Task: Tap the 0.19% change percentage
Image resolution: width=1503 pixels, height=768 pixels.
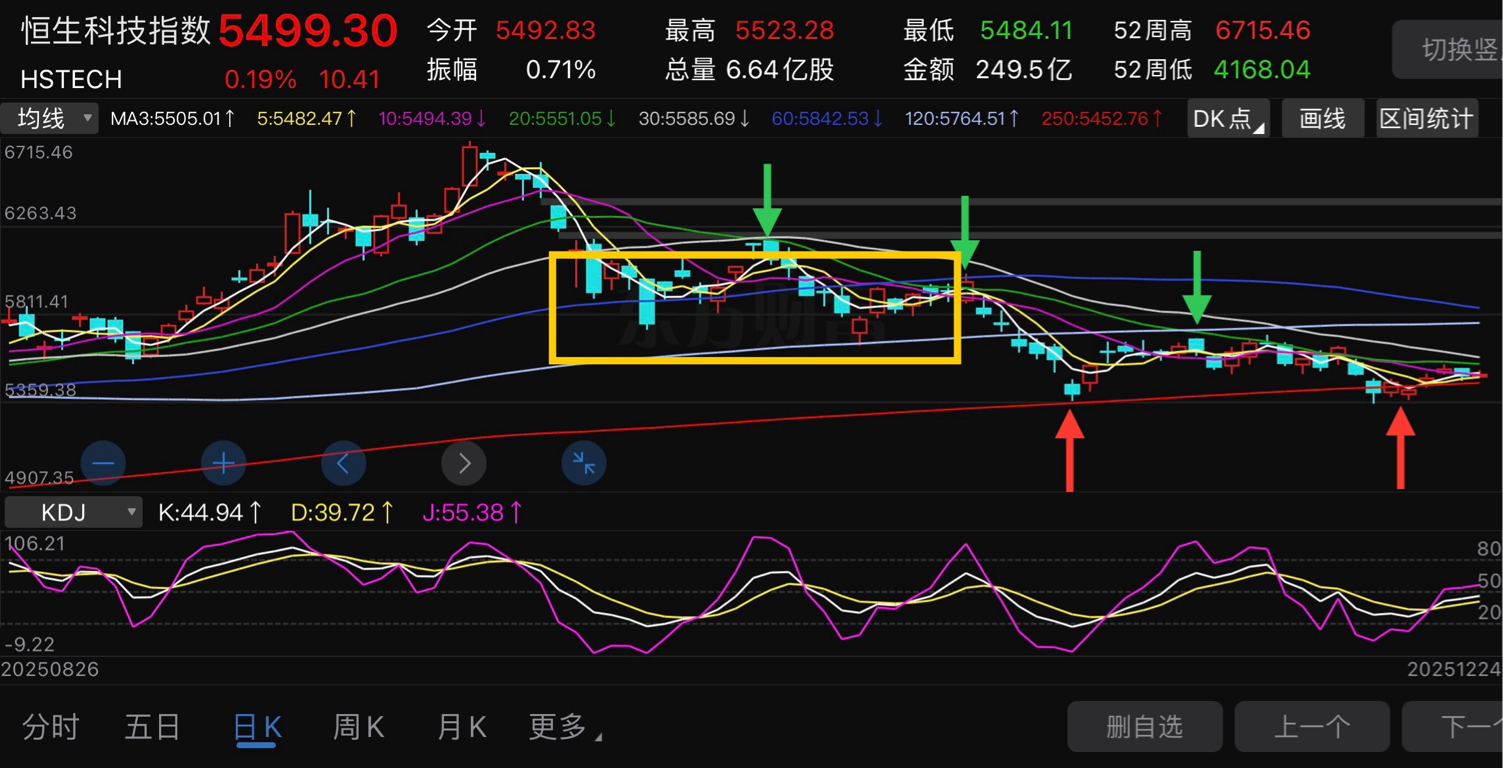Action: pos(260,79)
